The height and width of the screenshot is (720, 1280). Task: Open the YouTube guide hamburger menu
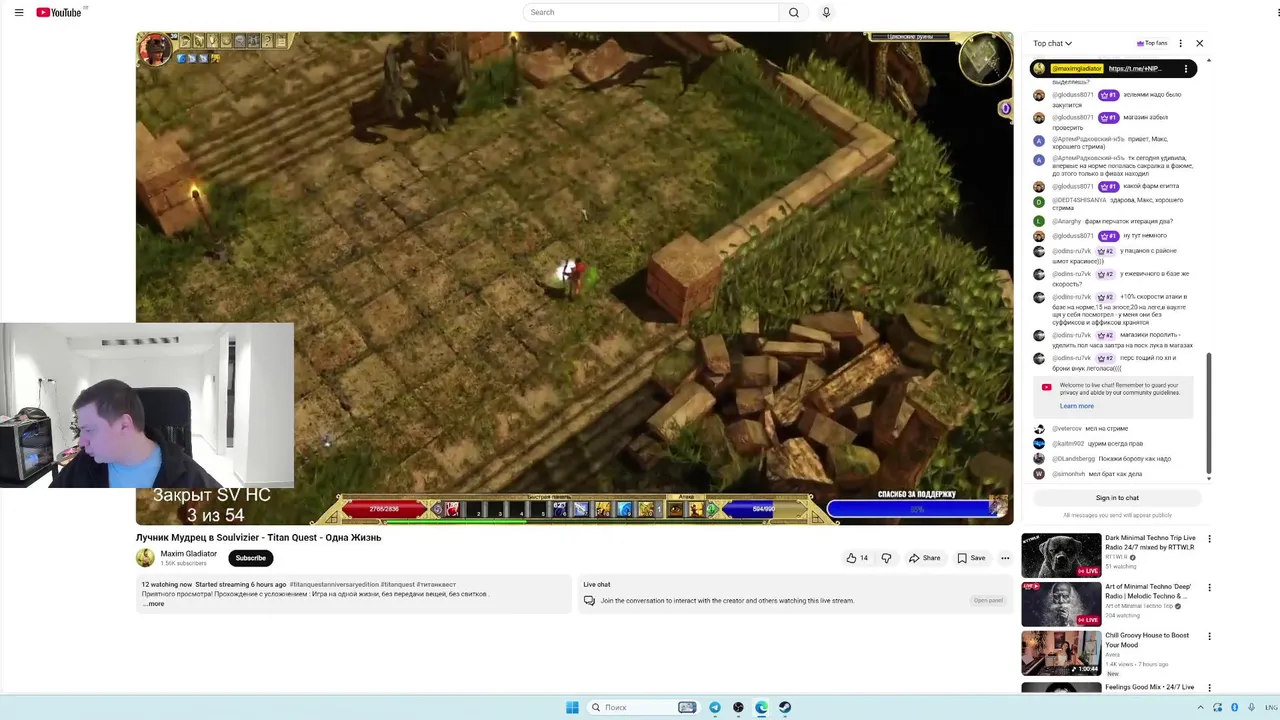point(19,12)
